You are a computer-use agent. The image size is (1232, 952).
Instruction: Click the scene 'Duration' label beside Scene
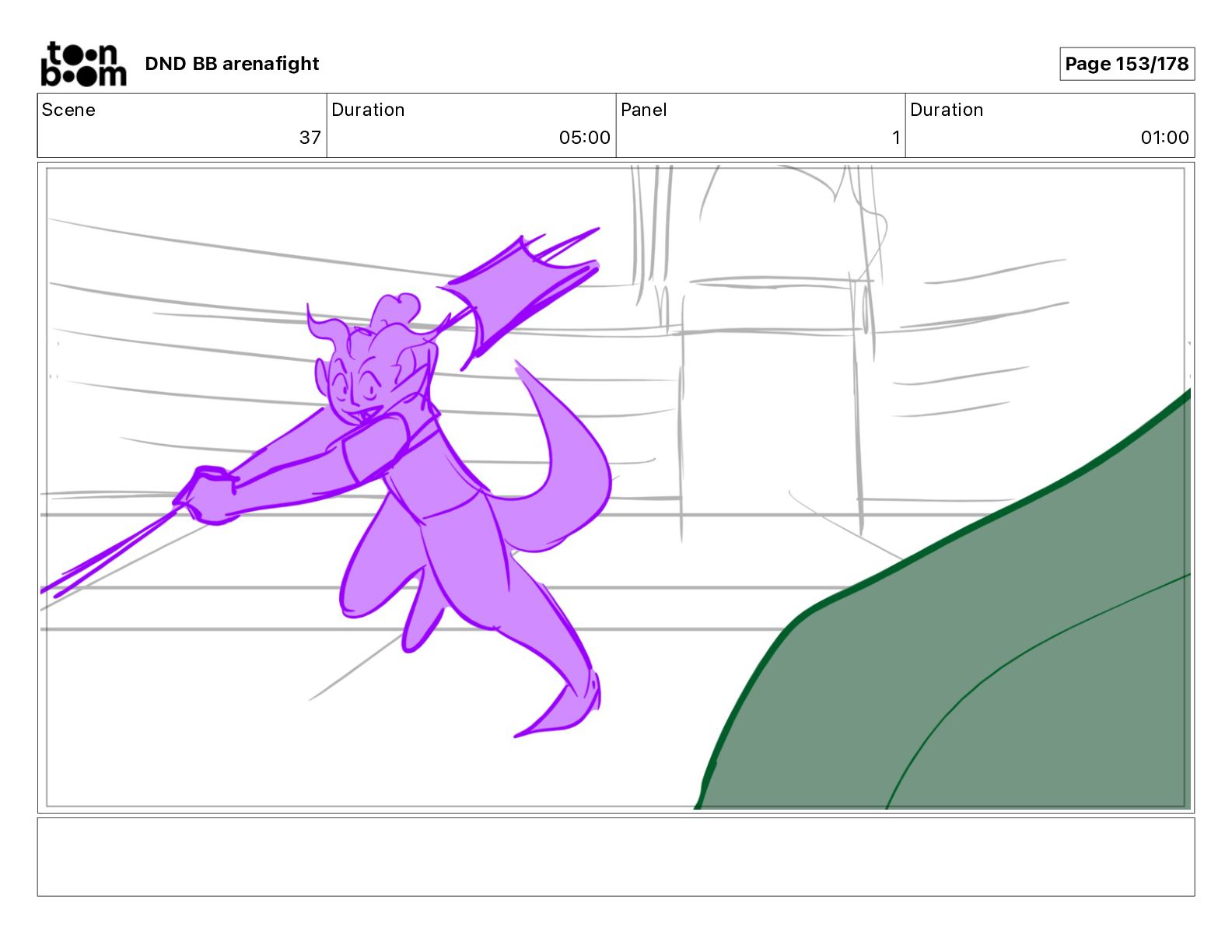368,110
